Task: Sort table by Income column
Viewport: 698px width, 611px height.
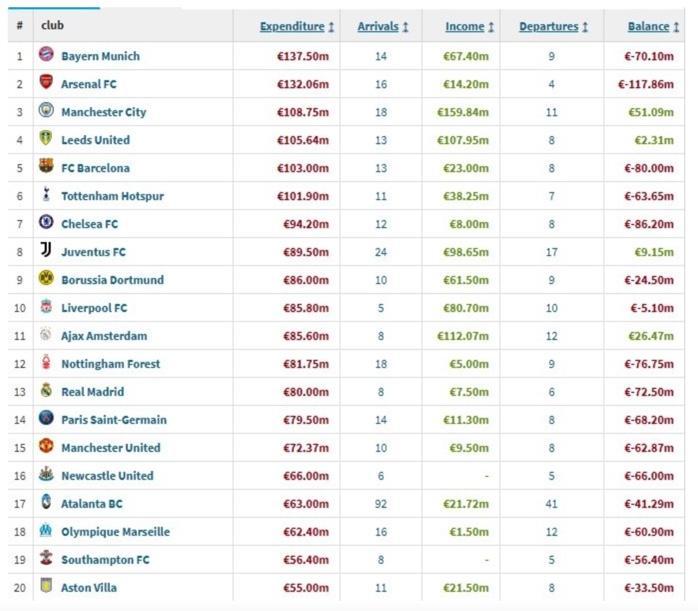Action: tap(470, 27)
